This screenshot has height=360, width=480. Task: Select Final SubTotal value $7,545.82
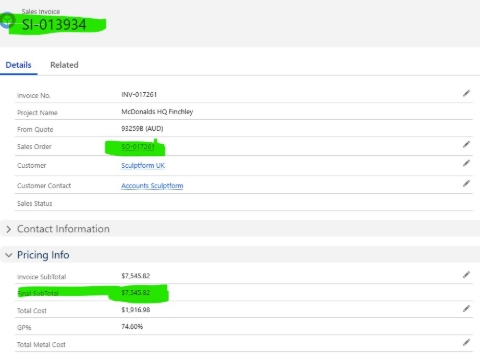click(136, 293)
